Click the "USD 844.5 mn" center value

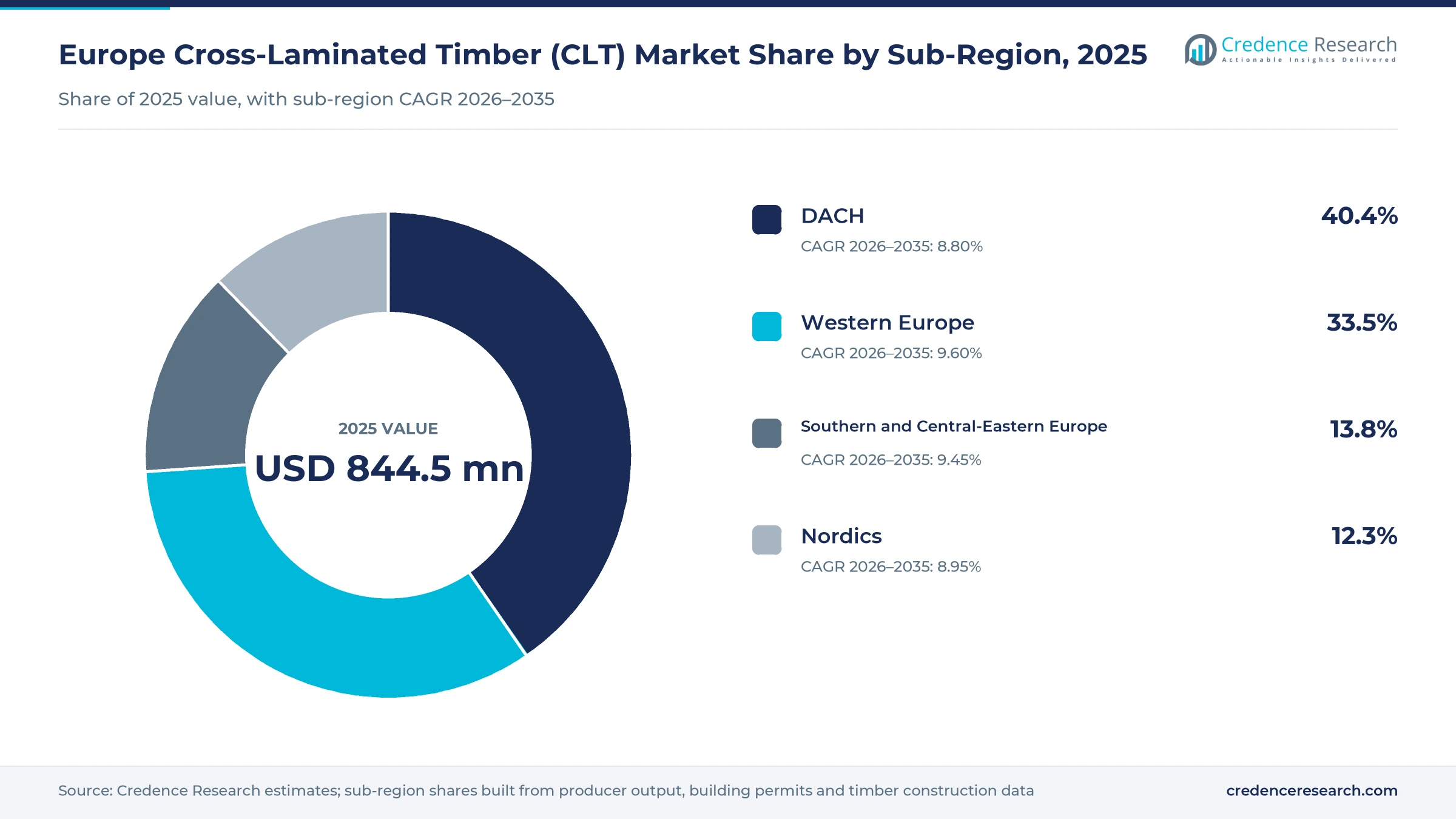pos(389,469)
